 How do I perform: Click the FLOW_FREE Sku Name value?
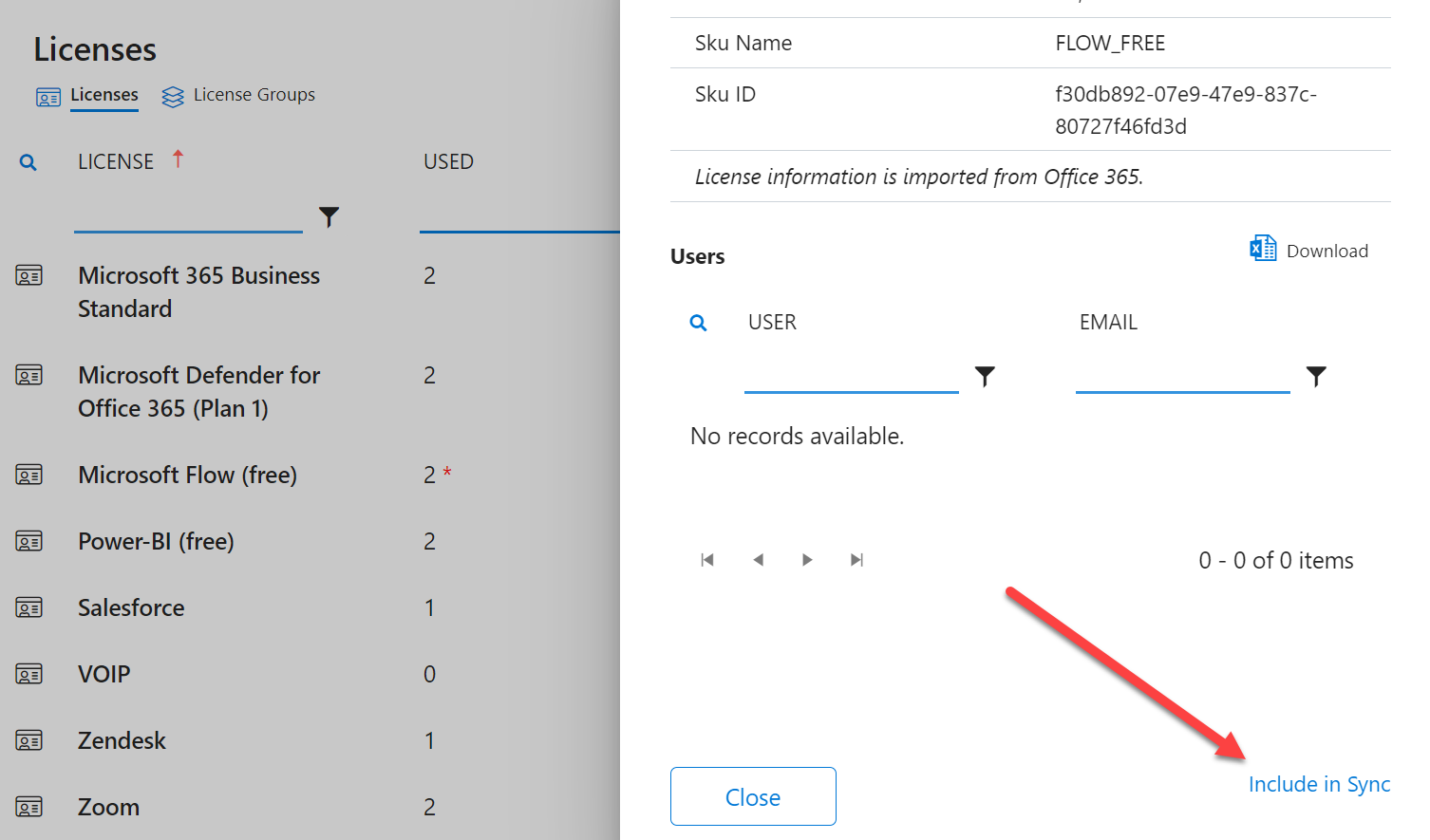tap(1110, 43)
